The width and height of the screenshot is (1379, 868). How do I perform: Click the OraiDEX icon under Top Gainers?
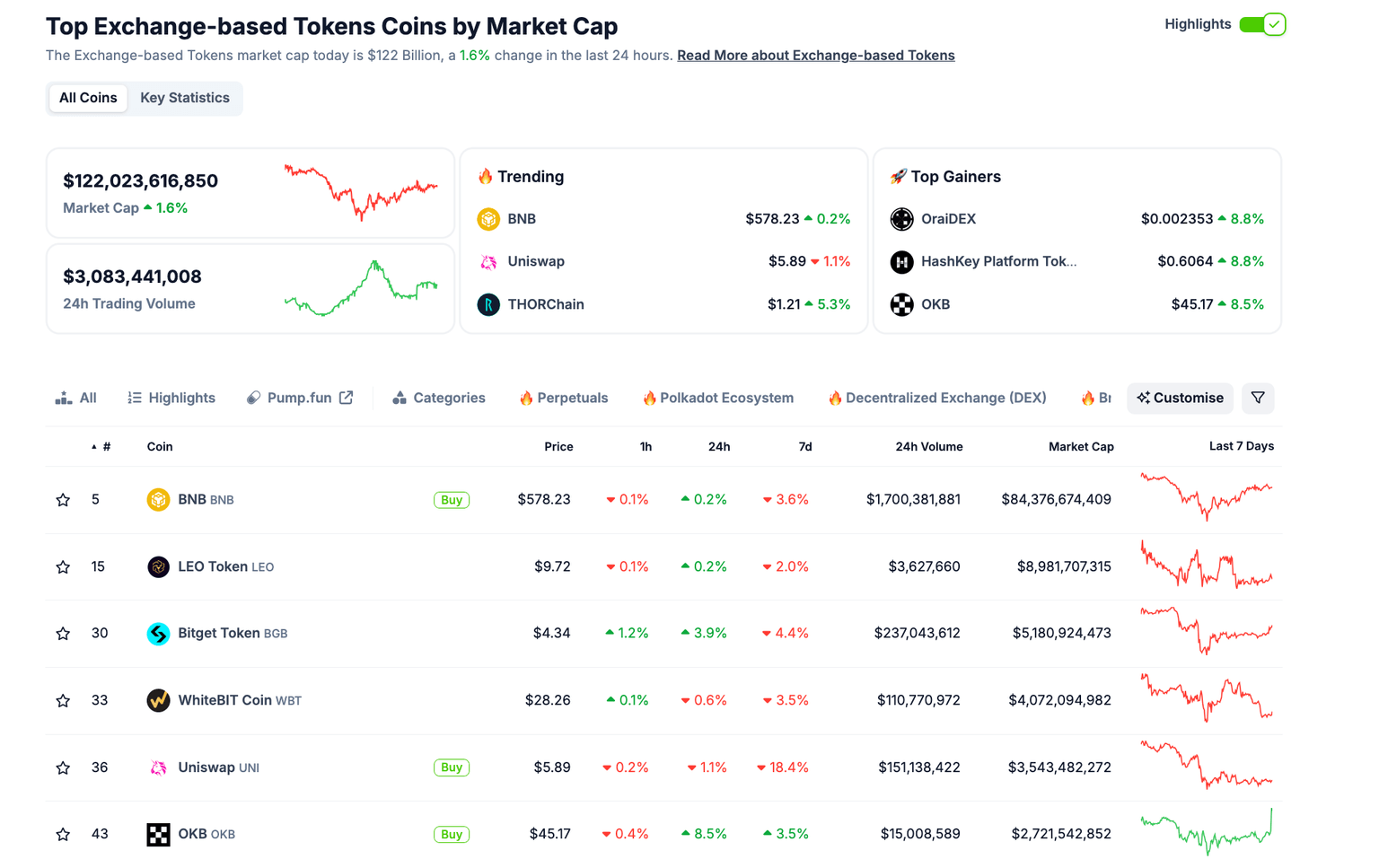(x=901, y=218)
